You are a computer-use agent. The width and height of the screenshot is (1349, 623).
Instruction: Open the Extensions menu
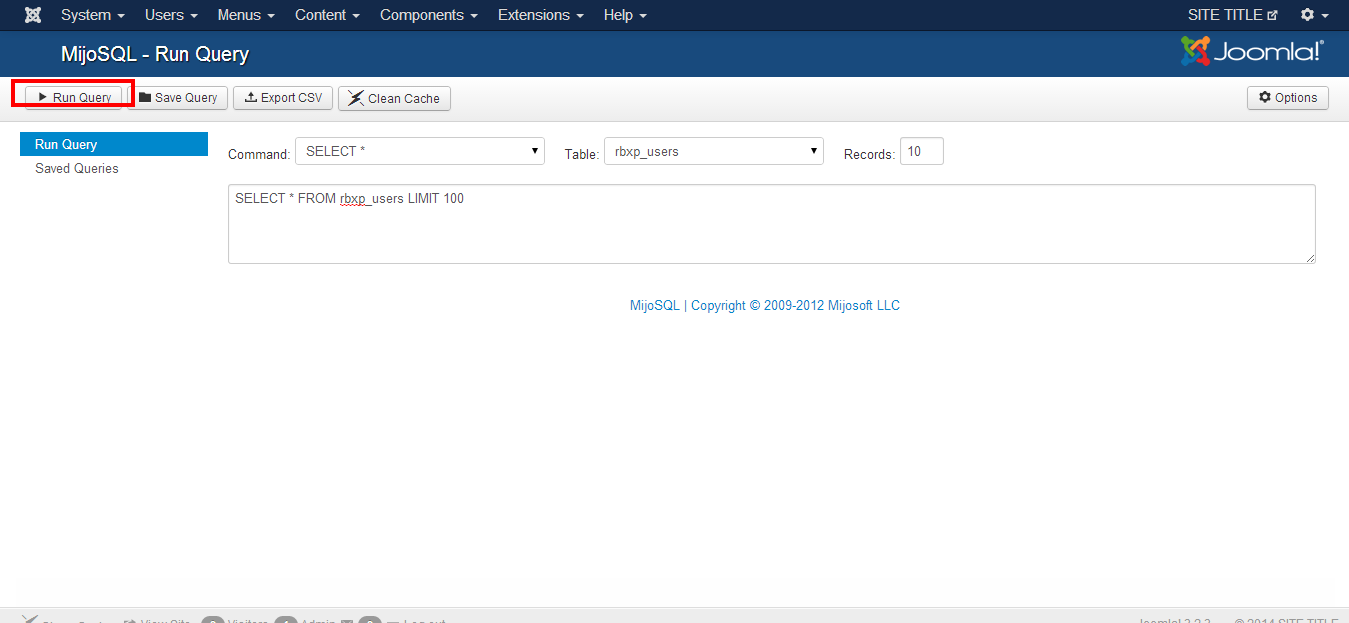tap(541, 15)
